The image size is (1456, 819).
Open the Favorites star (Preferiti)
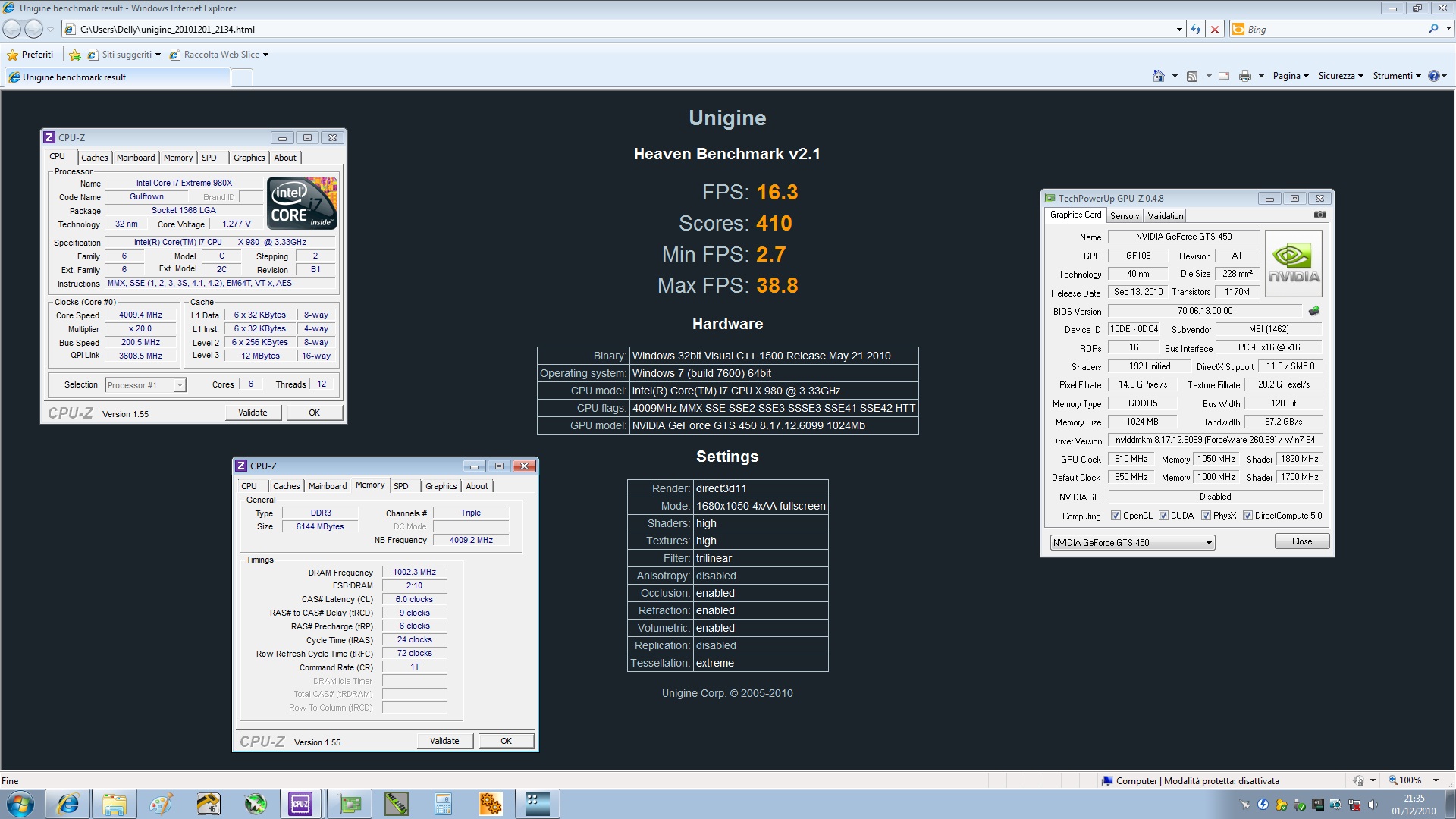point(30,55)
